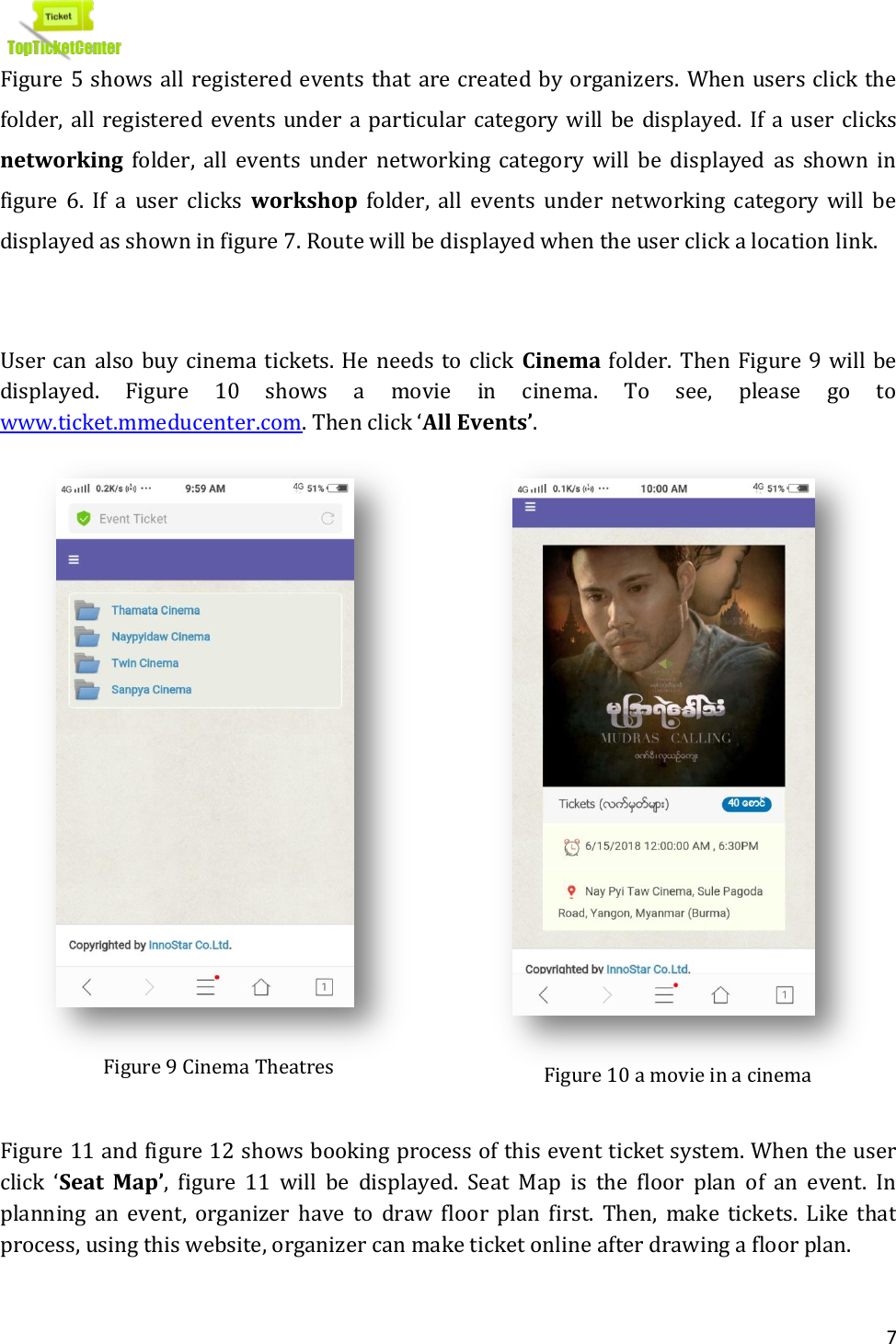Click the Tickets label under poster
Screen dimensions: 896x1344
coord(614,804)
